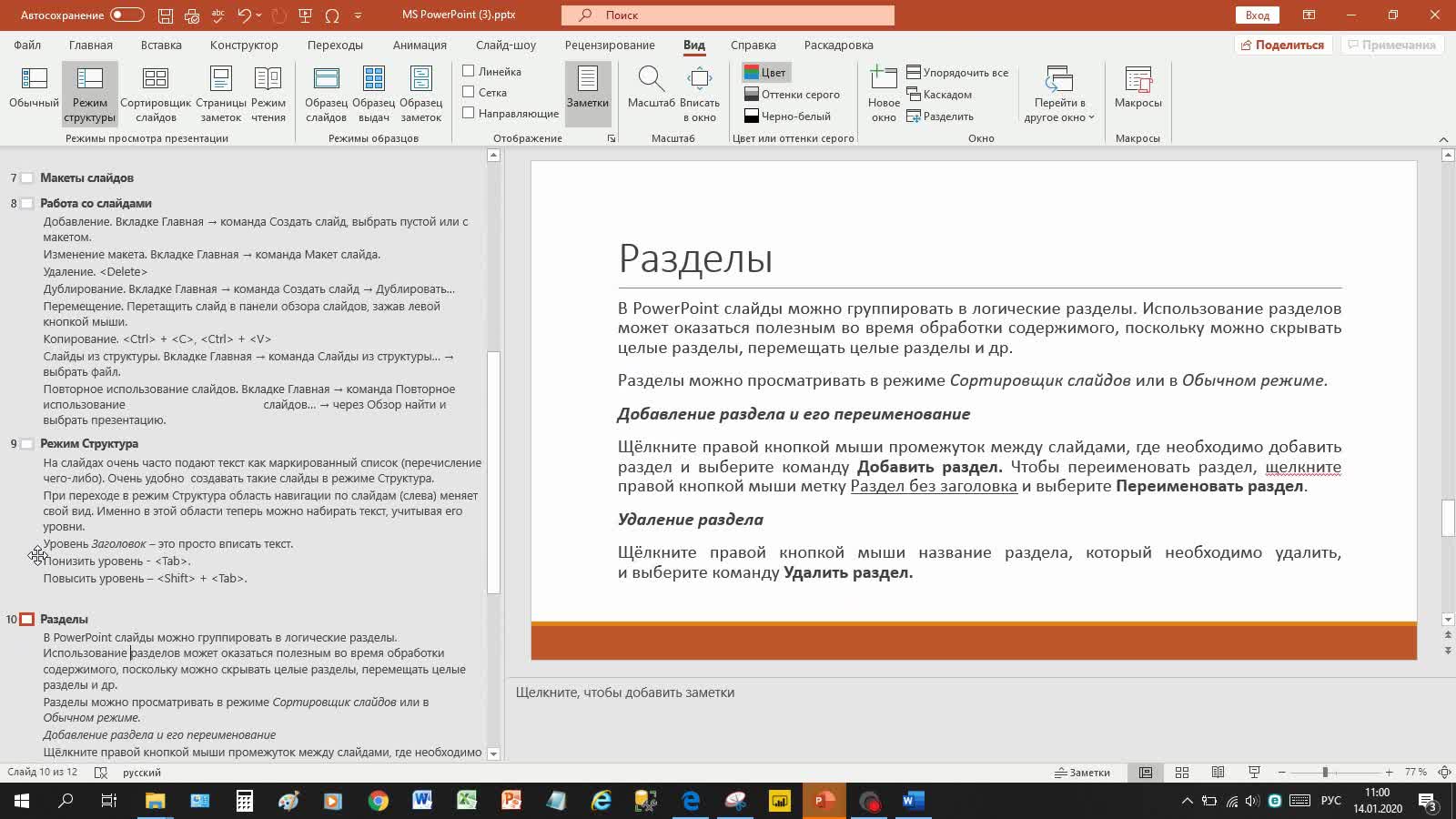The image size is (1456, 819).
Task: Select Color (Цвет) mode
Action: pyautogui.click(x=765, y=73)
